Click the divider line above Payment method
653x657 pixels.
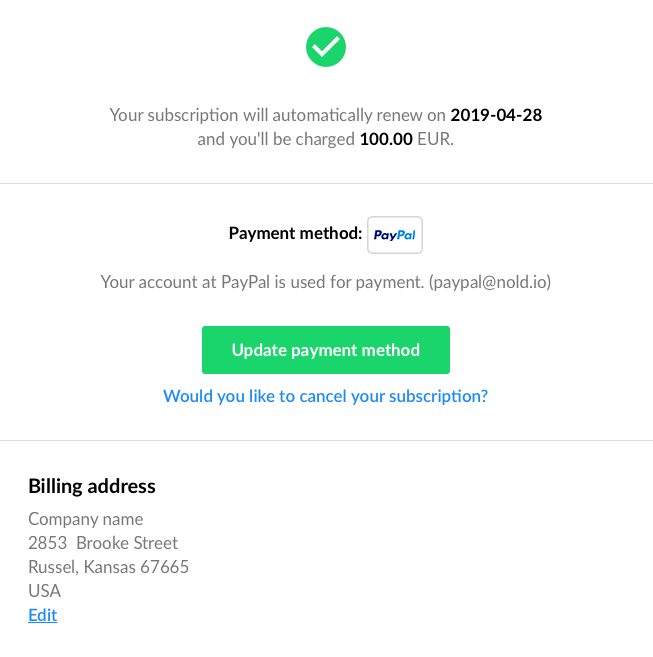[x=326, y=184]
